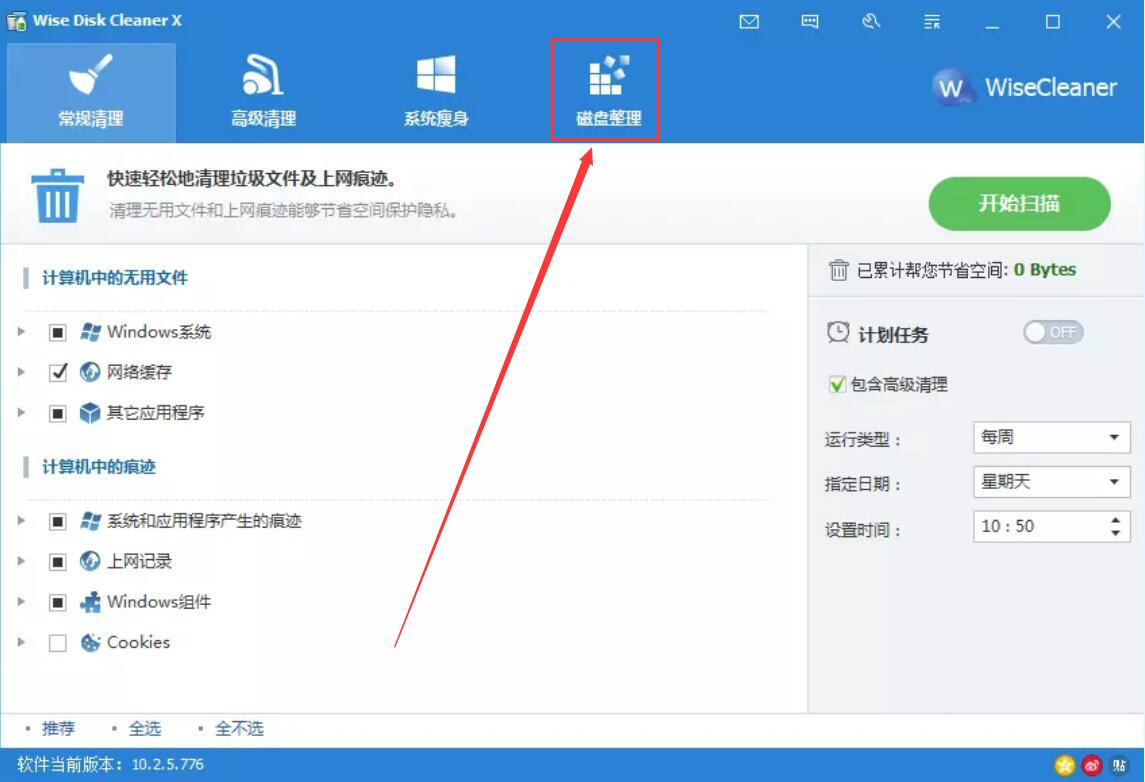1145x782 pixels.
Task: Increase the time with up arrow
Action: click(1115, 520)
